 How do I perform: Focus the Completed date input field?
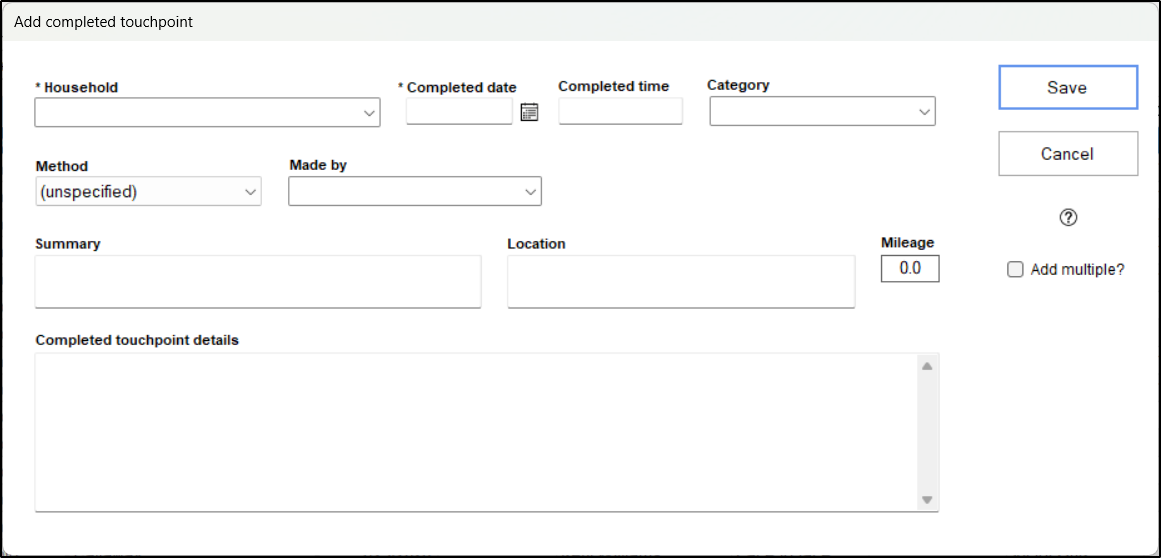pyautogui.click(x=459, y=112)
